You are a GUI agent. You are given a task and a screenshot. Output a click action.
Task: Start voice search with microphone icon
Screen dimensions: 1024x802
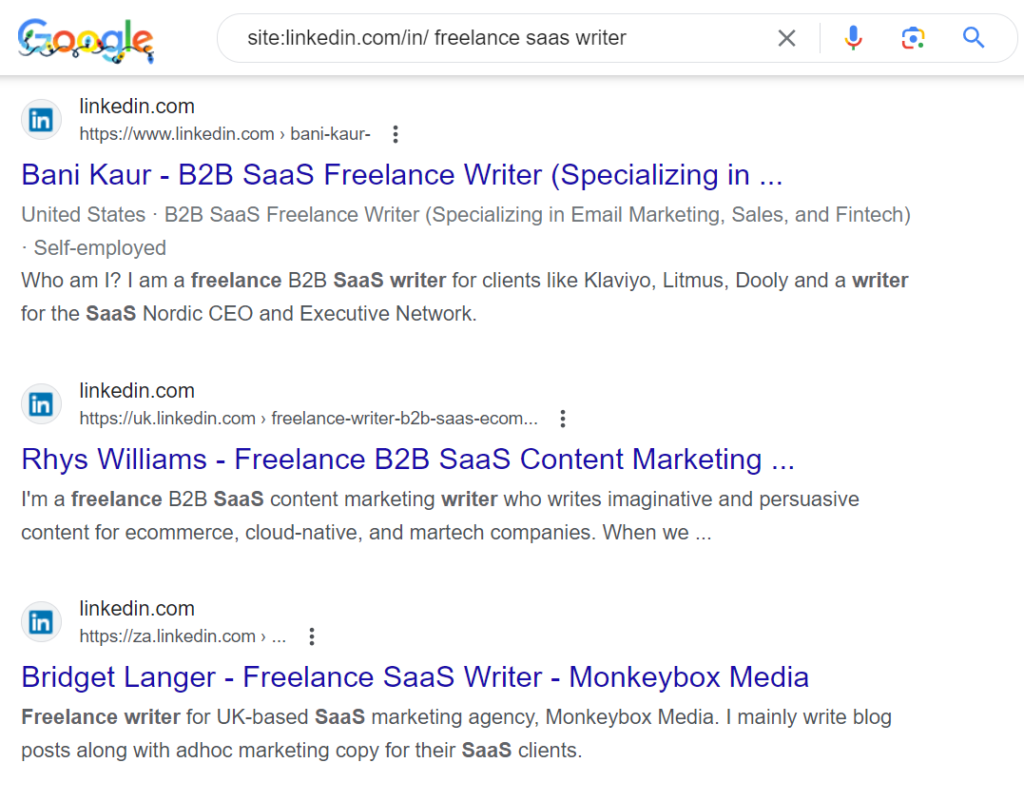(x=853, y=38)
